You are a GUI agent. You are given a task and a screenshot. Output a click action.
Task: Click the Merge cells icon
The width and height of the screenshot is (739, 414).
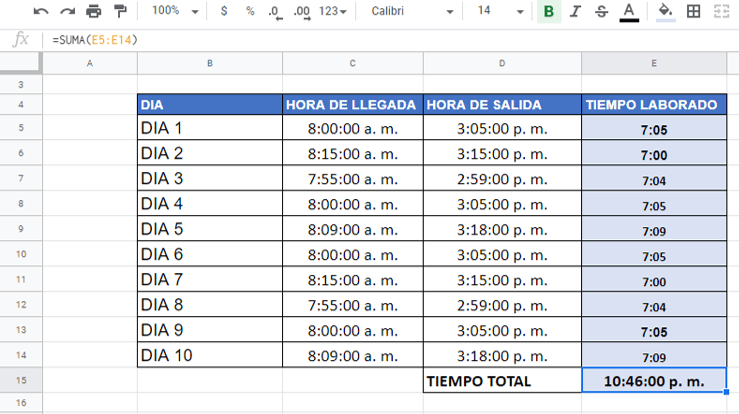point(721,11)
